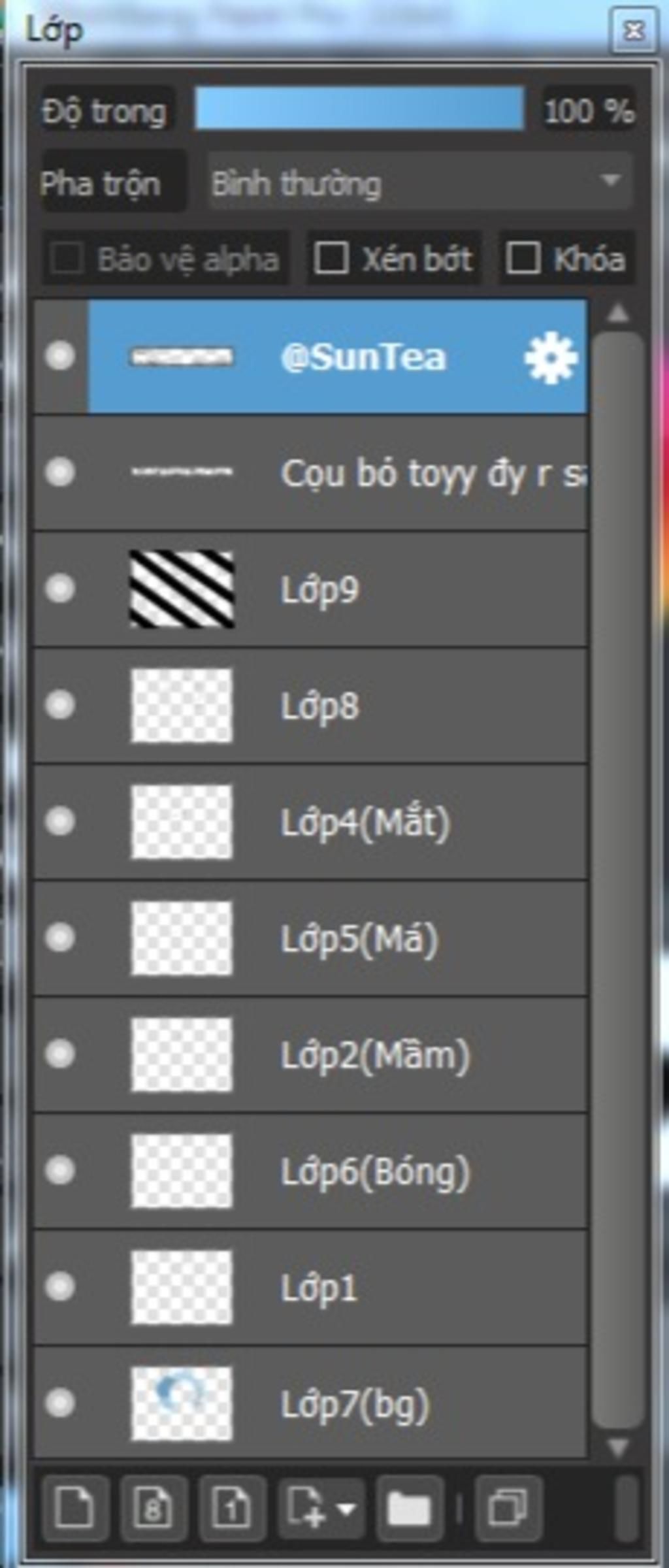Select the Lớp6(Bóng) layer
Image resolution: width=669 pixels, height=1568 pixels.
pos(310,1171)
